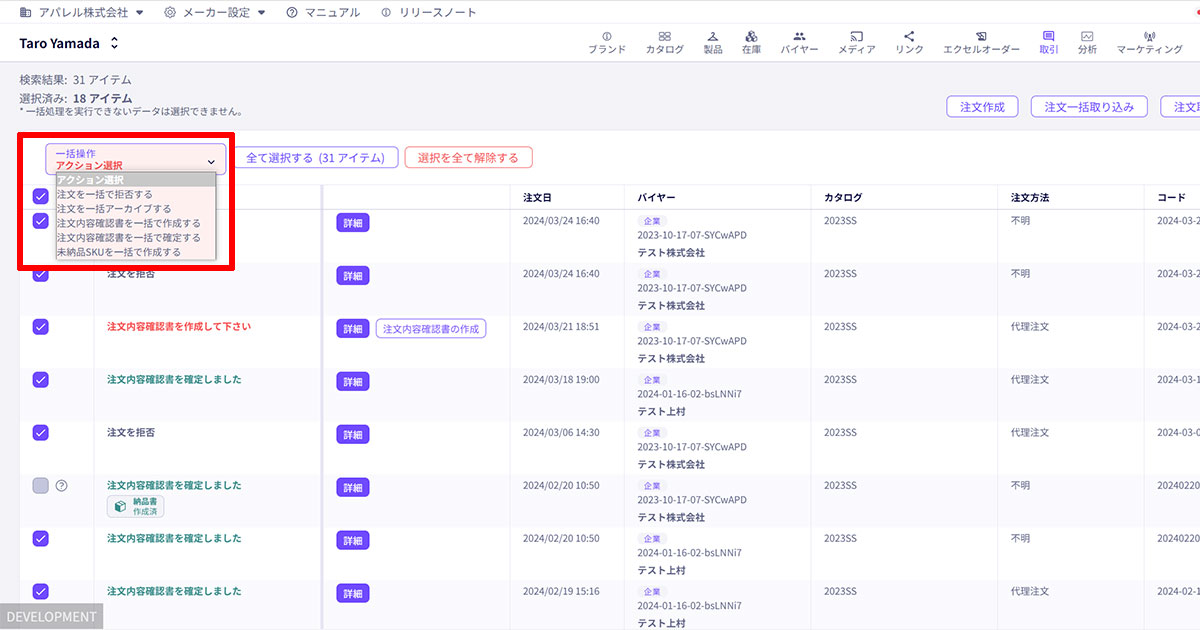The width and height of the screenshot is (1200, 630).
Task: Click the コード column header
Action: (1172, 198)
